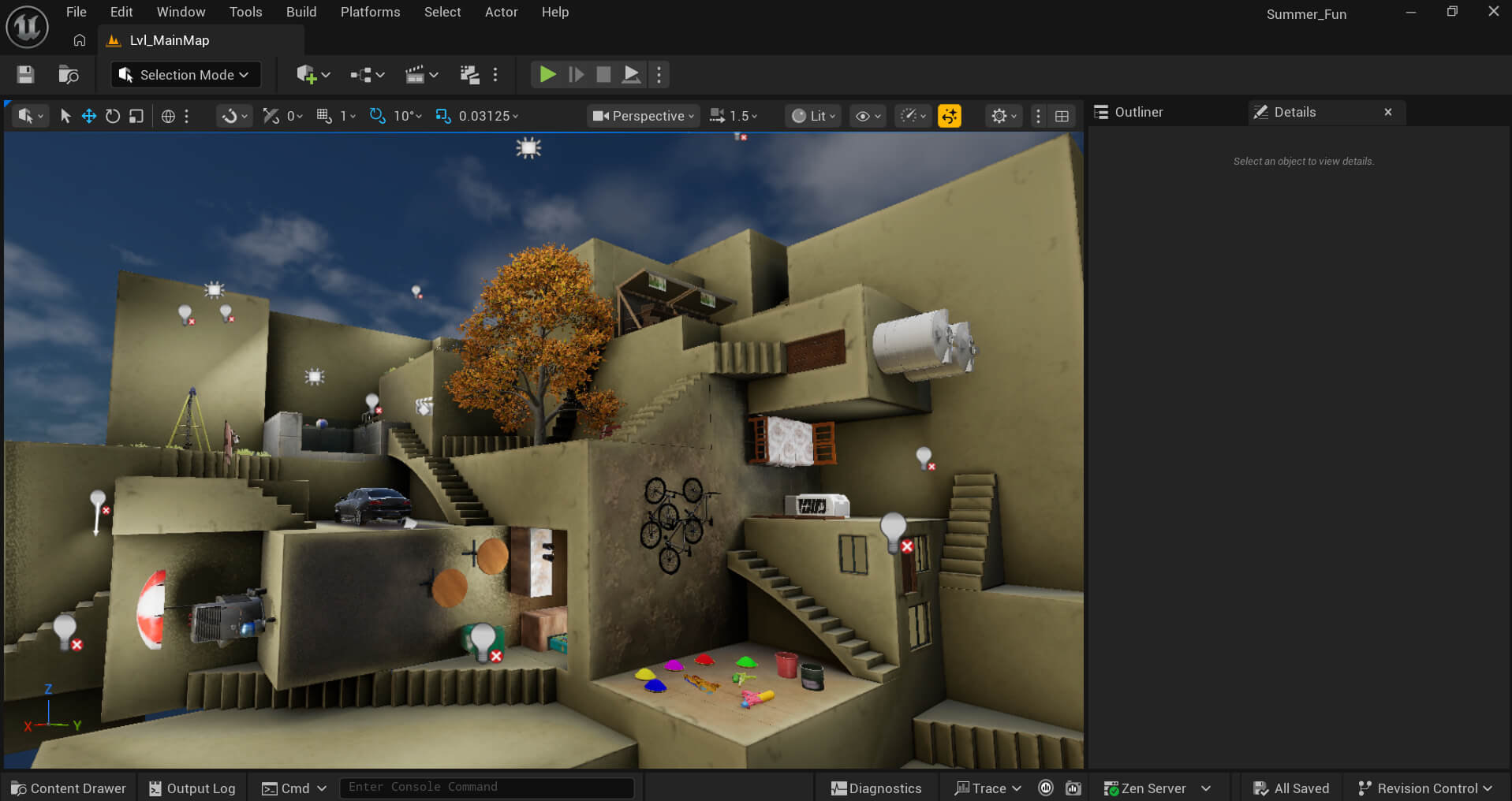Open the performance/scalability gauge dropdown
1512x801 pixels.
[913, 116]
